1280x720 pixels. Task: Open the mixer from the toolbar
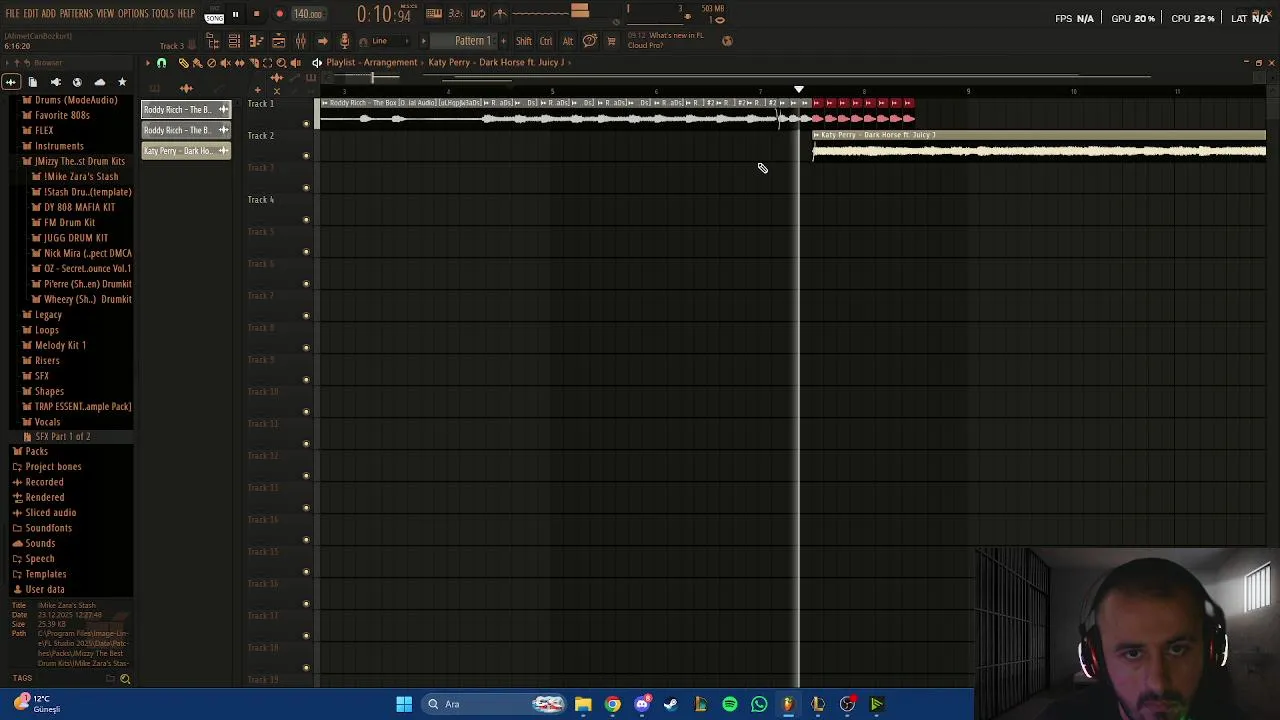301,41
